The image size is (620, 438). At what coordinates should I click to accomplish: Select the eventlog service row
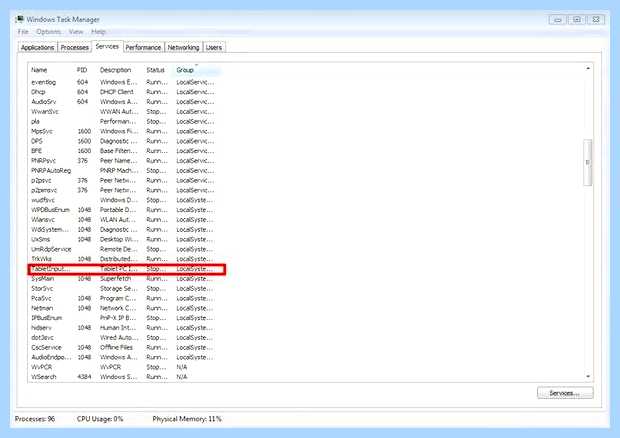123,82
